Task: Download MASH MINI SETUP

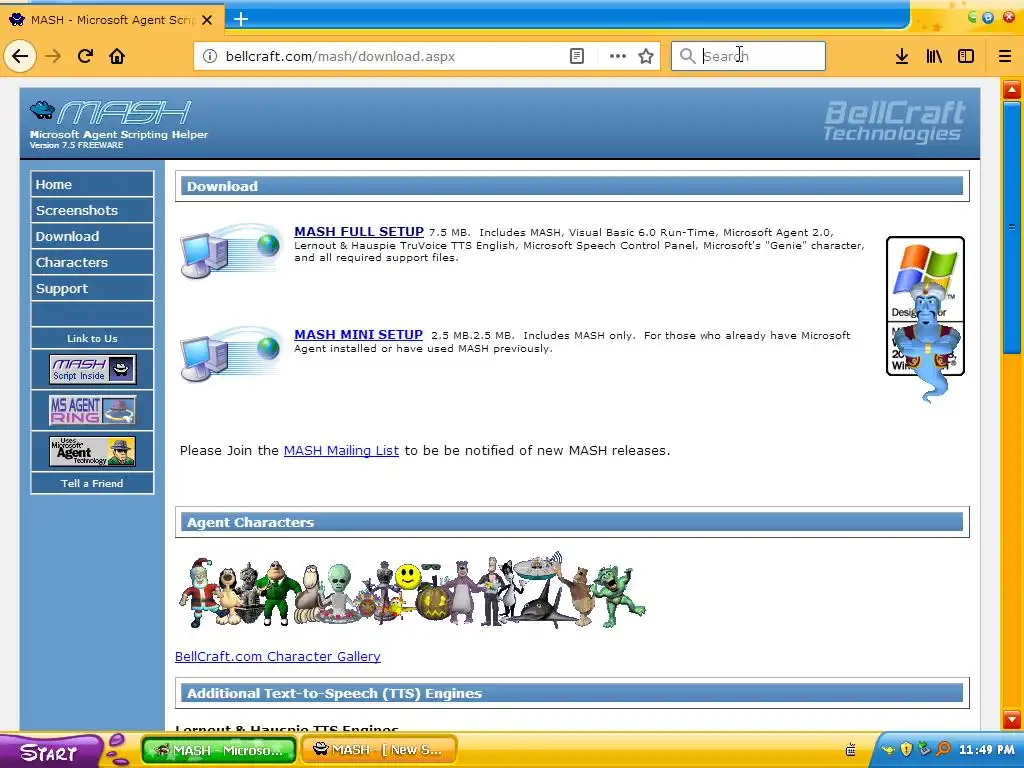Action: click(x=359, y=335)
